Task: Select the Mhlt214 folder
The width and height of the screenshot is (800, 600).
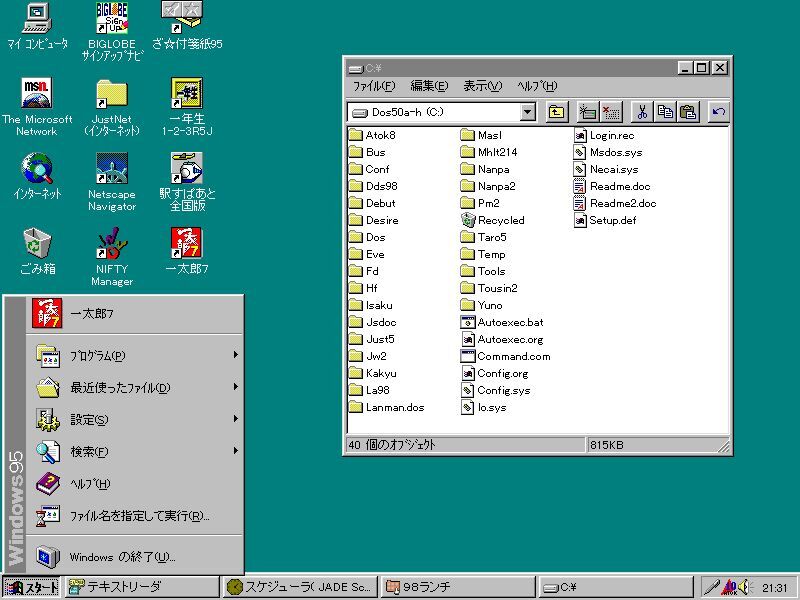Action: pos(489,152)
